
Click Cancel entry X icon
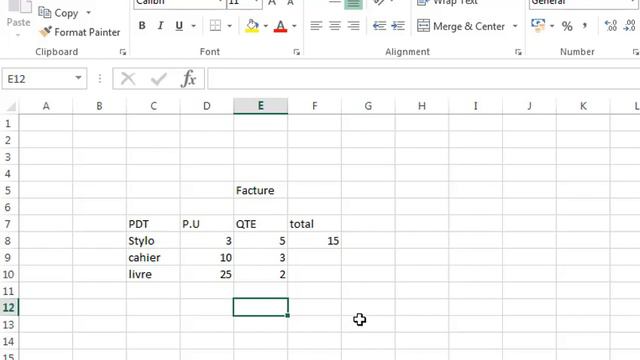click(x=128, y=78)
